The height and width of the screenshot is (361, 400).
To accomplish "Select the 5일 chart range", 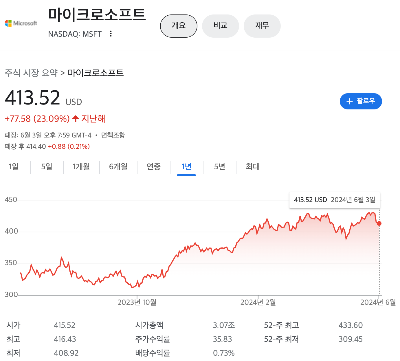I will point(47,166).
